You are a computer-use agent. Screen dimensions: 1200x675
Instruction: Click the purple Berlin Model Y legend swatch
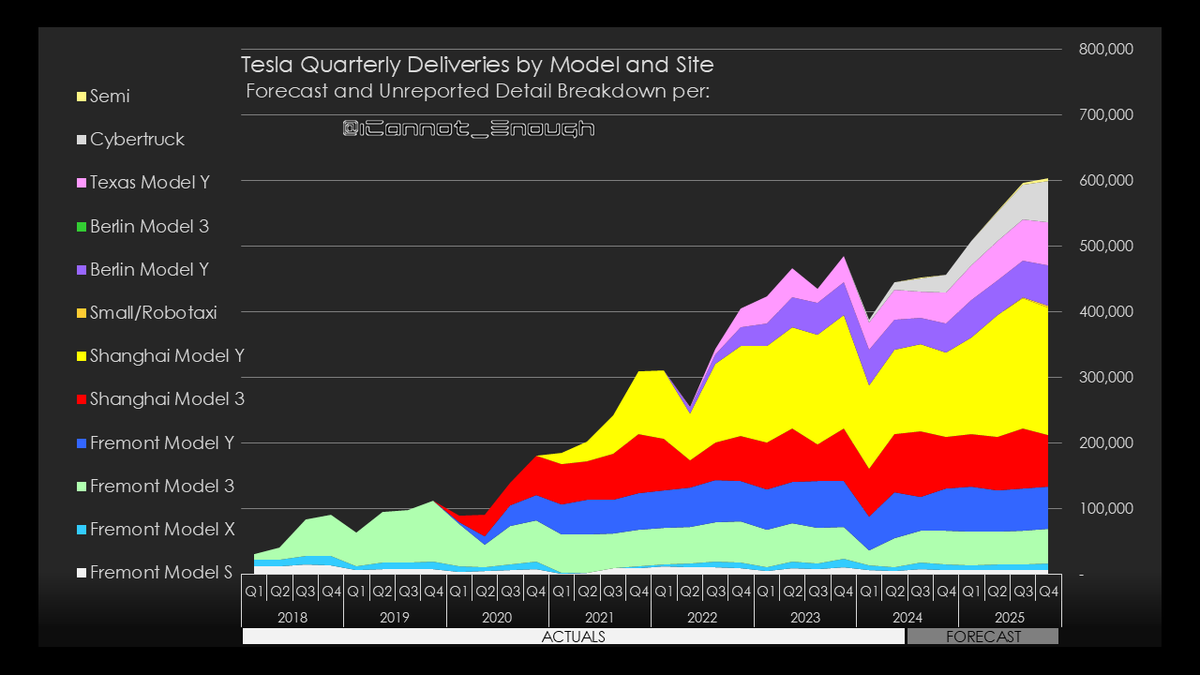(x=81, y=270)
